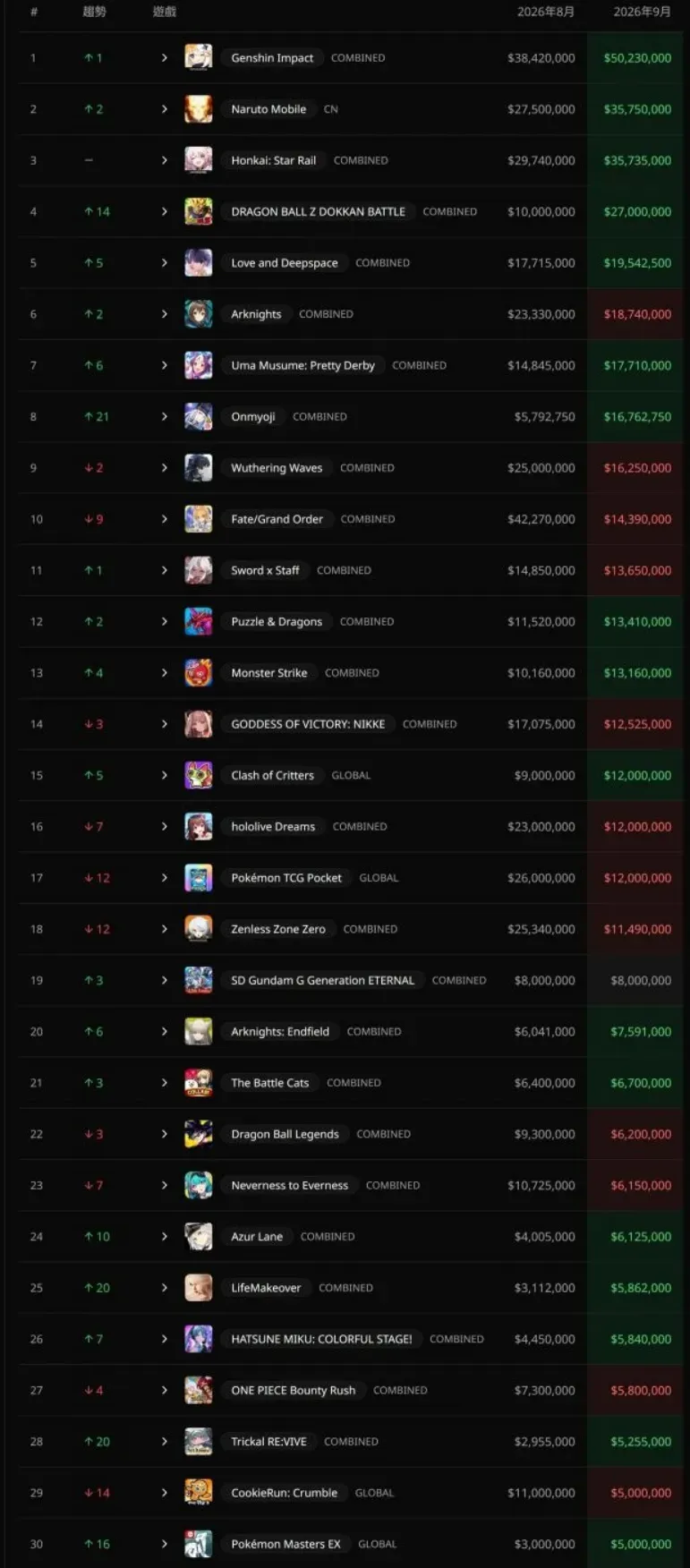Expand the Zenless Zone Zero row chevron
The width and height of the screenshot is (690, 1568).
point(165,929)
